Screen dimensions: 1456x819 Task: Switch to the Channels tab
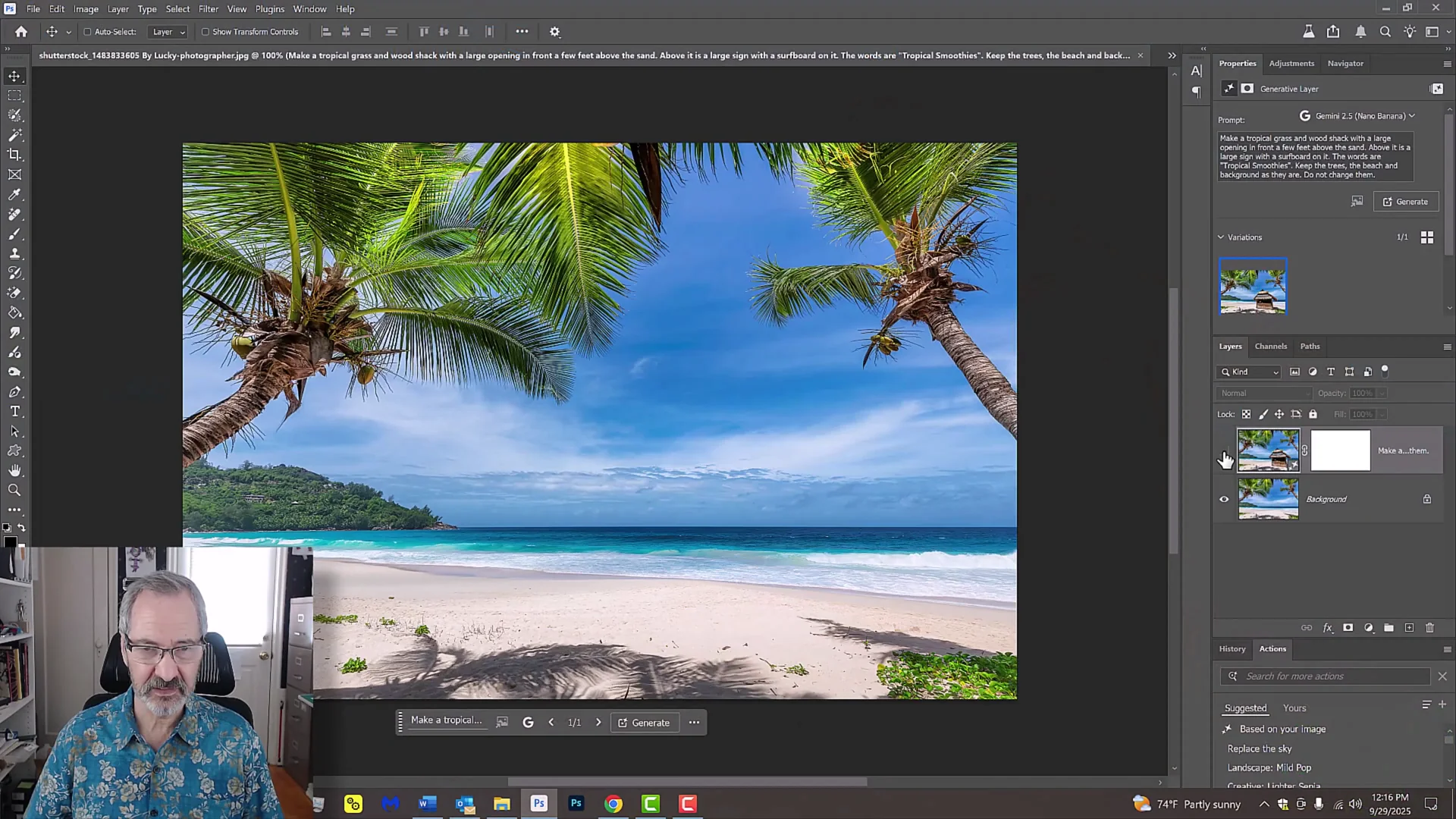click(x=1271, y=346)
